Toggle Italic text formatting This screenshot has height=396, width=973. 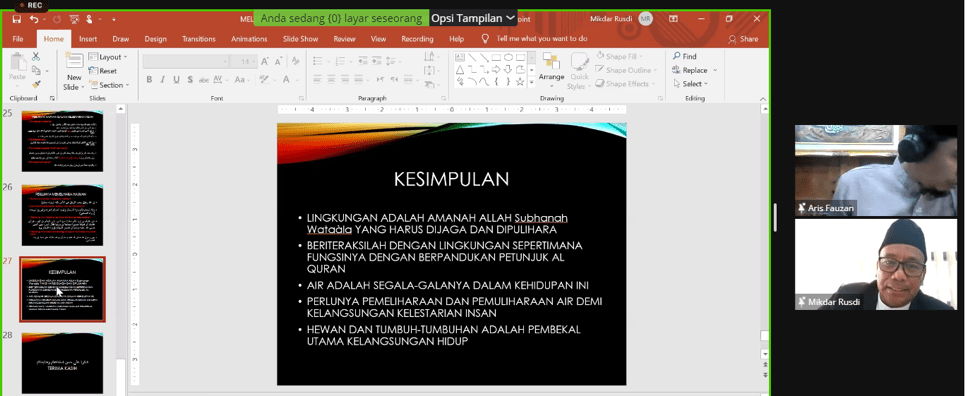click(x=163, y=79)
